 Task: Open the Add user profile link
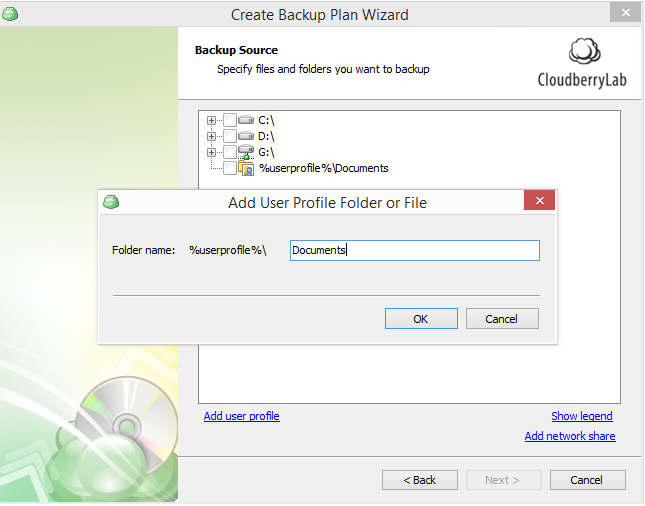241,416
